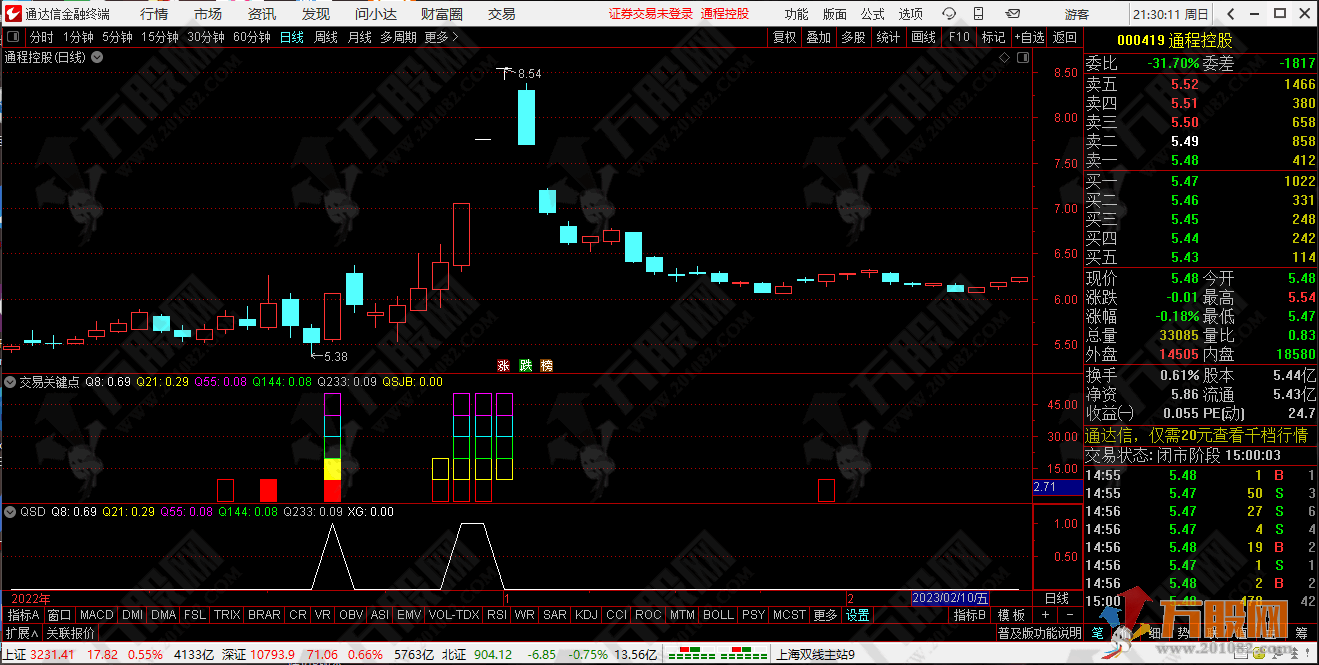Switch to the 分时 chart tab
This screenshot has height=665, width=1319.
click(41, 37)
